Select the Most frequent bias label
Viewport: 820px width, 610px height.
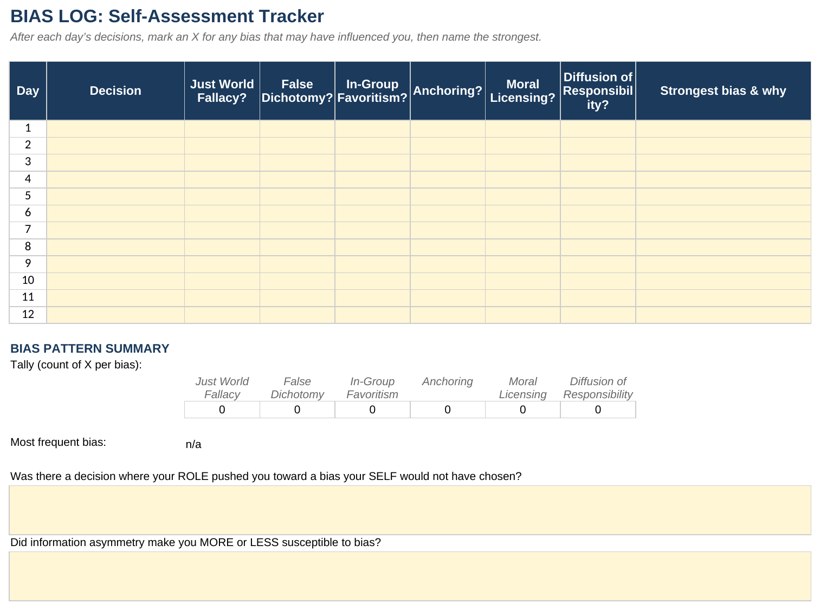(58, 442)
